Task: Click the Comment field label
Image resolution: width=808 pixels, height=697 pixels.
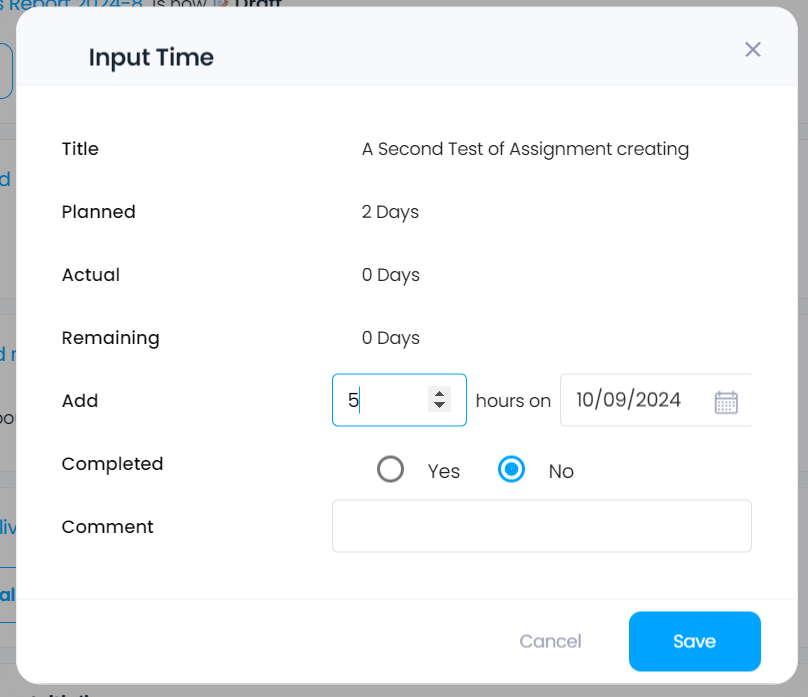Action: (108, 526)
